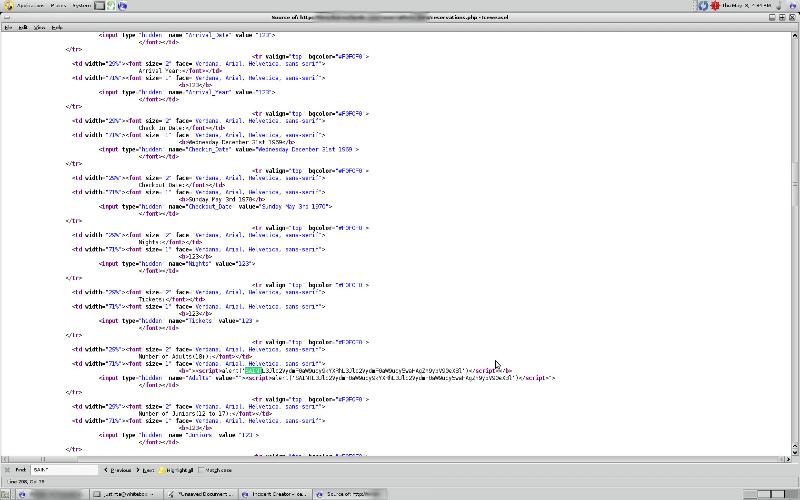
Task: Click the highlighted green search match text
Action: [x=253, y=371]
